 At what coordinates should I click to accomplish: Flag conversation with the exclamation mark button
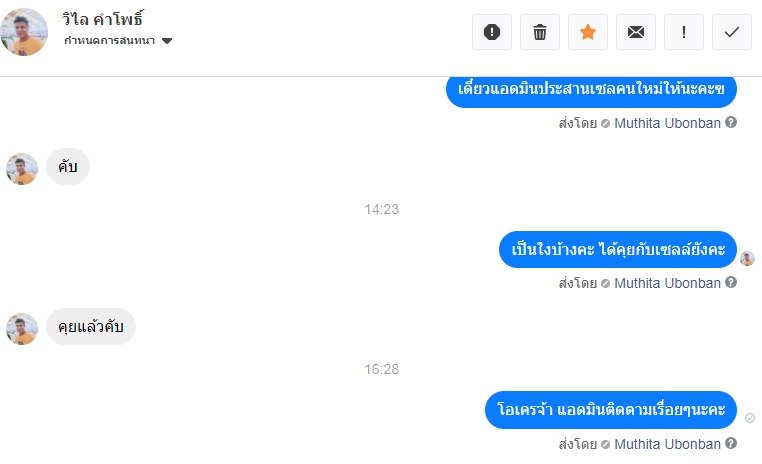click(684, 32)
